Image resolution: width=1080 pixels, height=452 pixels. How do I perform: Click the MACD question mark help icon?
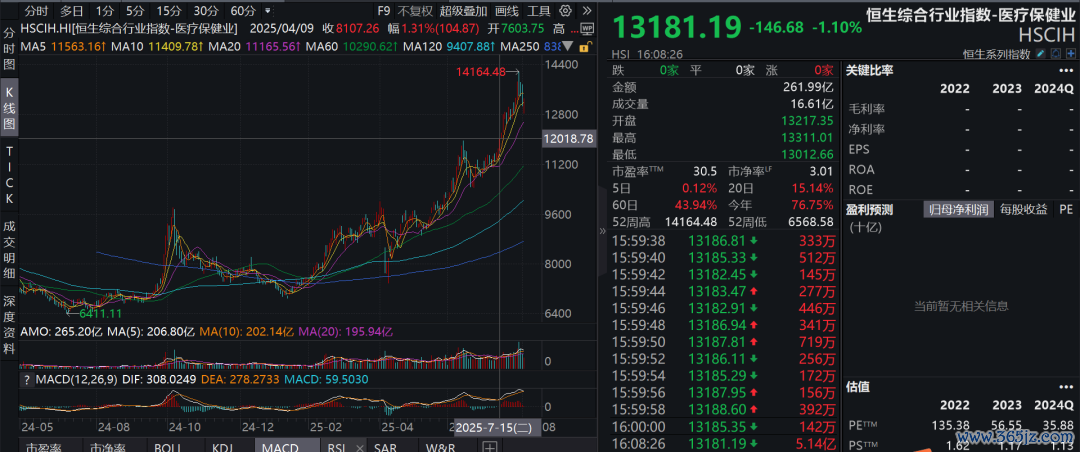pyautogui.click(x=27, y=379)
